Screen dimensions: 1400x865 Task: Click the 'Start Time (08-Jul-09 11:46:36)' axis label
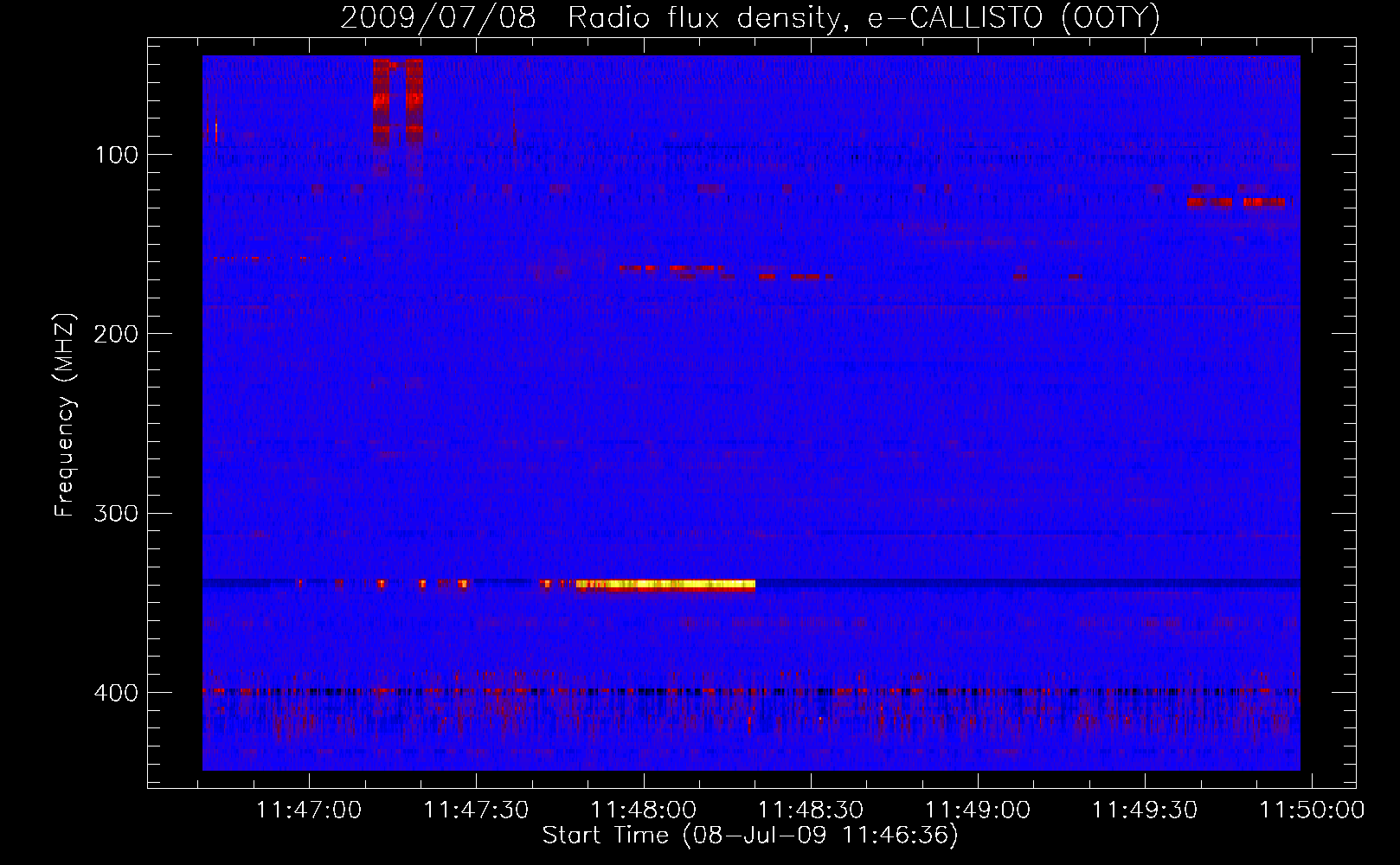coord(750,836)
